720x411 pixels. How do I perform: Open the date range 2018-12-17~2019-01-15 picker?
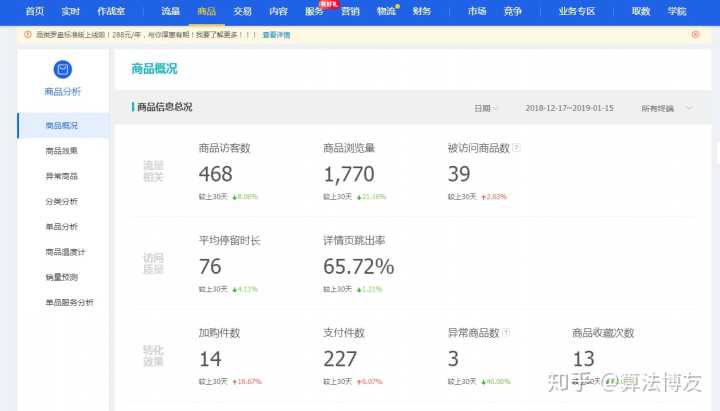pyautogui.click(x=570, y=108)
